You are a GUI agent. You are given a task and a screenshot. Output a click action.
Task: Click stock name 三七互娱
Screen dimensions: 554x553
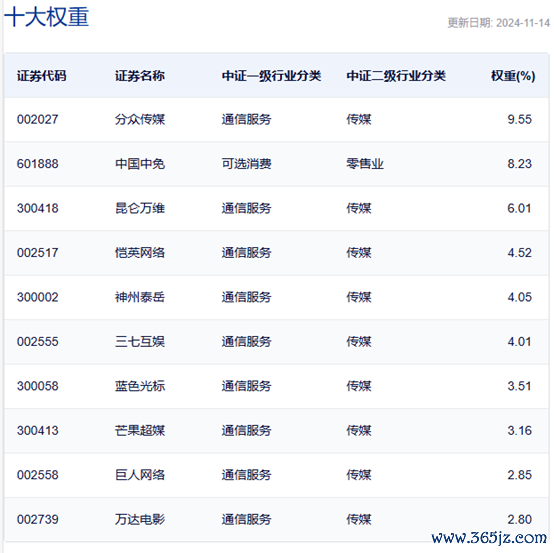point(140,342)
